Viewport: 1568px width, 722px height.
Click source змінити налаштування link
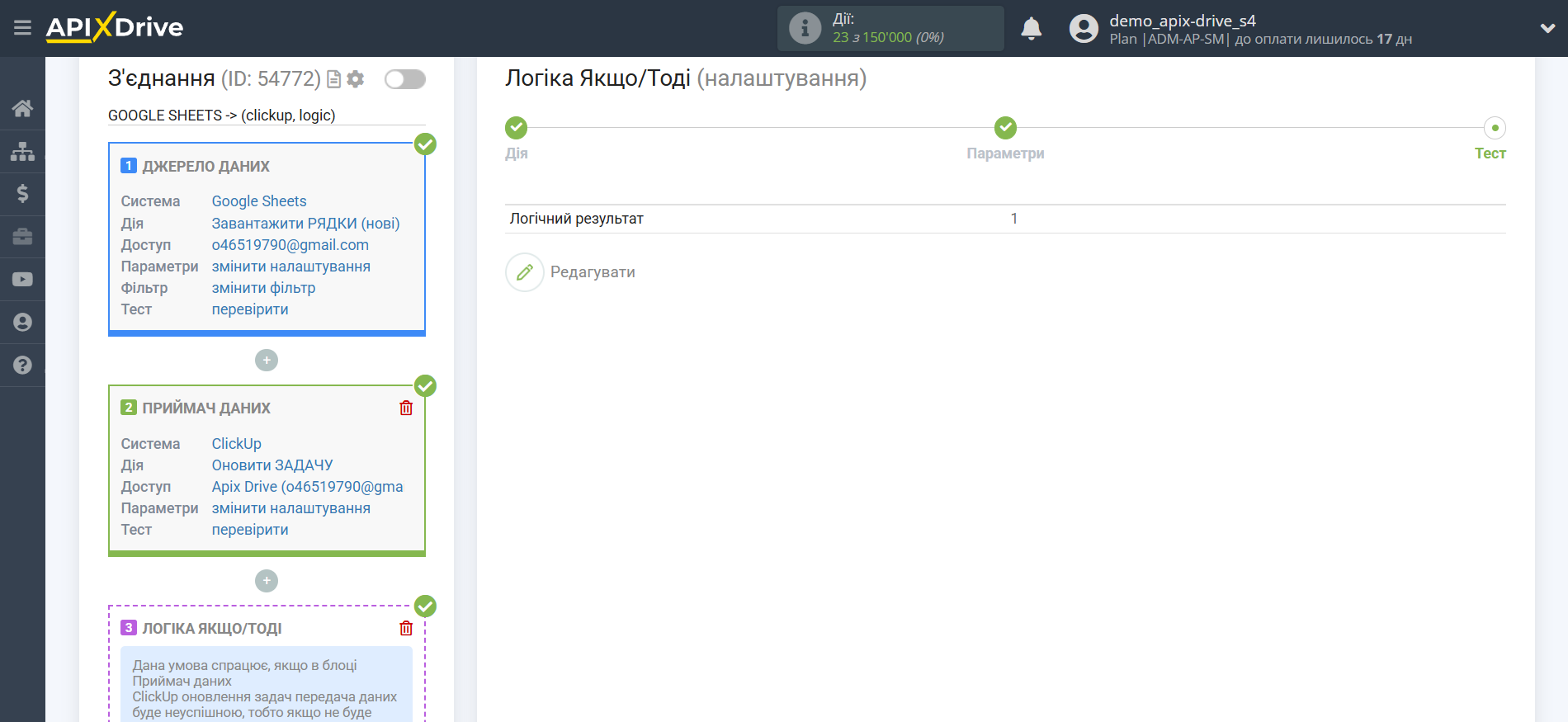pyautogui.click(x=291, y=267)
